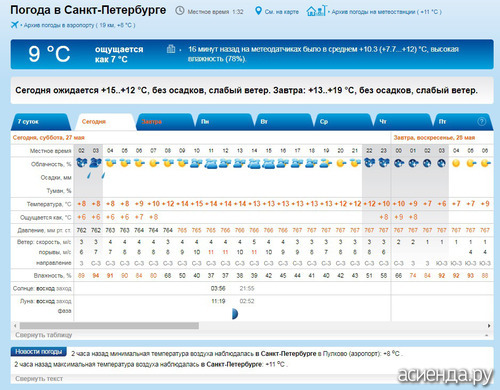Switch to the Завтра tab
The image size is (500, 390).
(165, 122)
